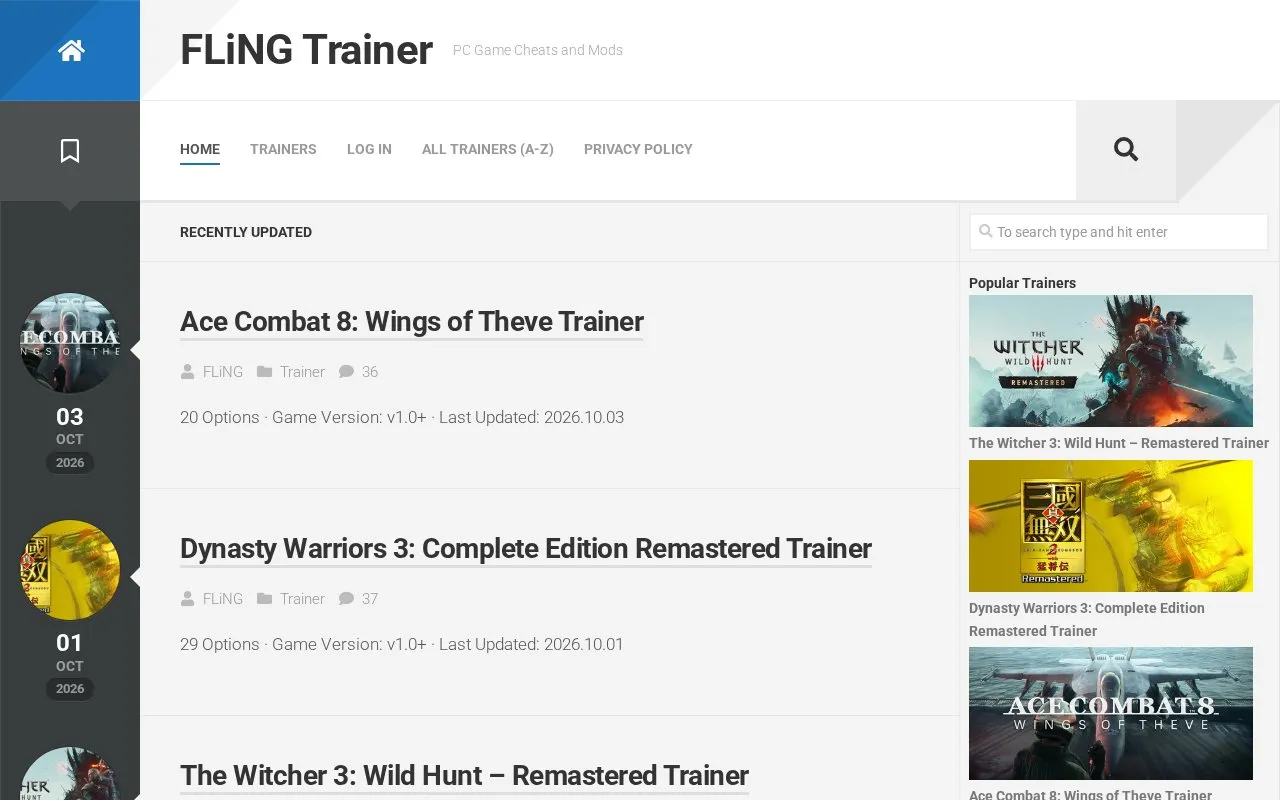The height and width of the screenshot is (800, 1280).
Task: Click folder icon on Ace Combat 8 post
Action: pos(264,372)
